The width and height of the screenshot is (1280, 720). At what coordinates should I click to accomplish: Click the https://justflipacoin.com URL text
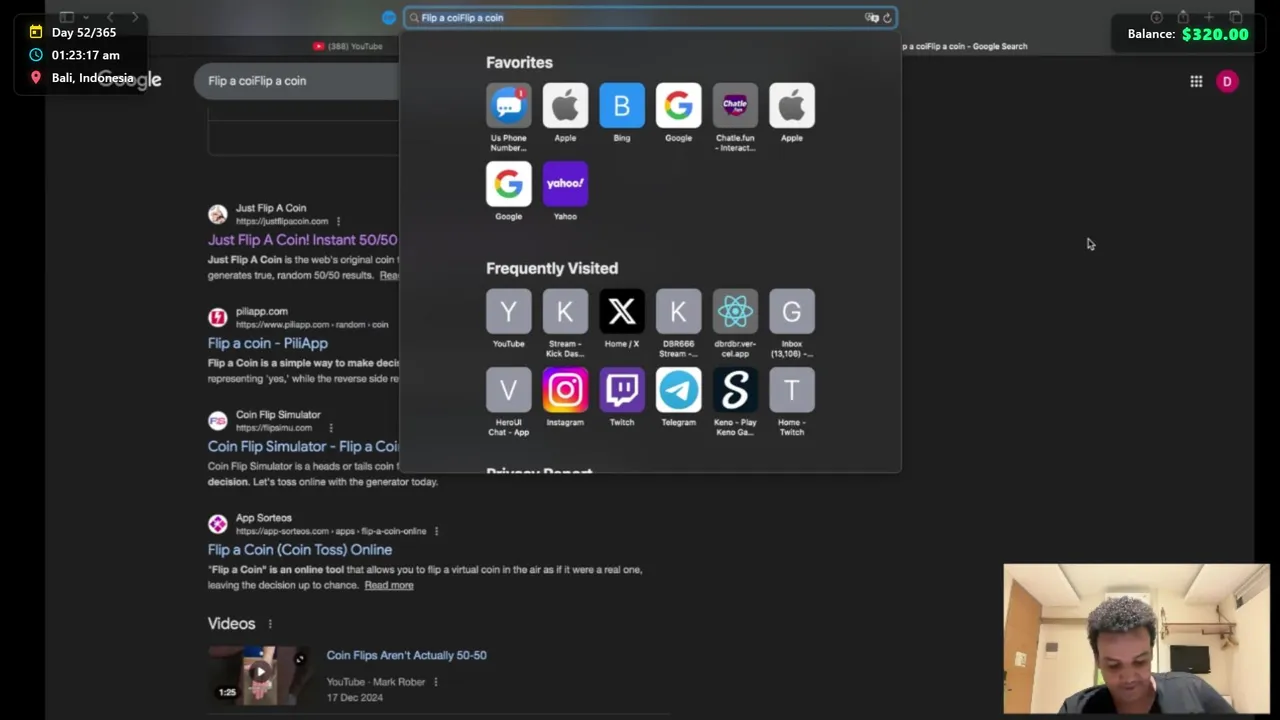(282, 221)
